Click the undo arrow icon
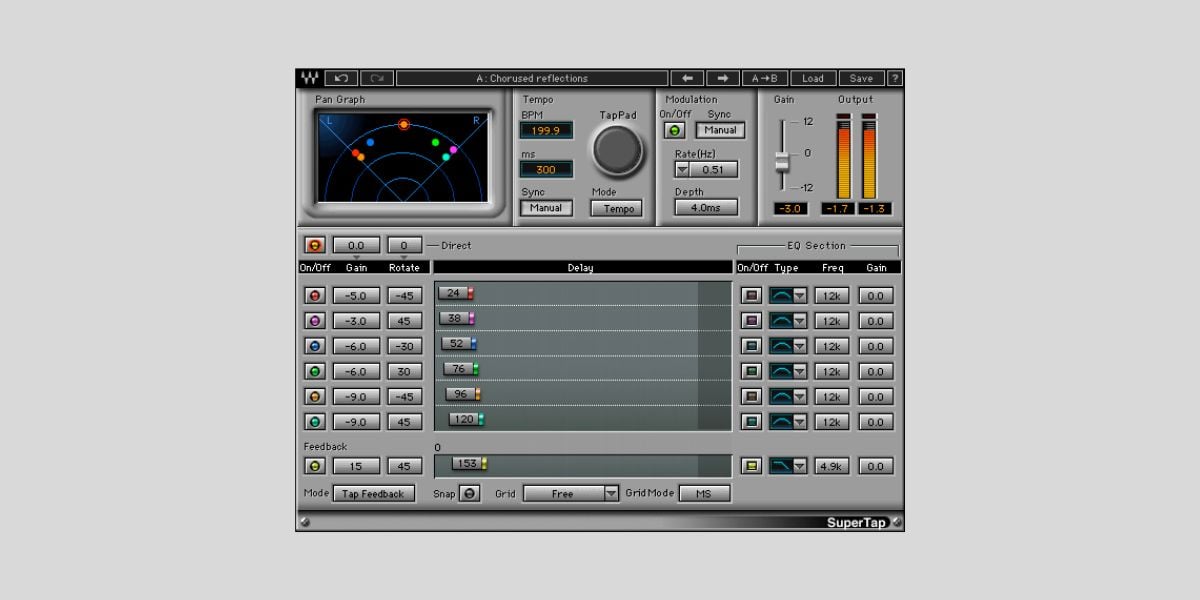The height and width of the screenshot is (600, 1200). point(341,78)
